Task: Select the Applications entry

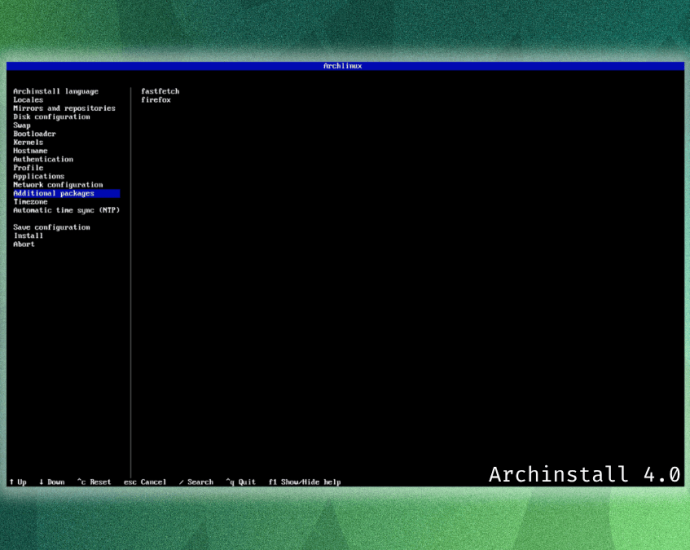Action: [x=39, y=176]
